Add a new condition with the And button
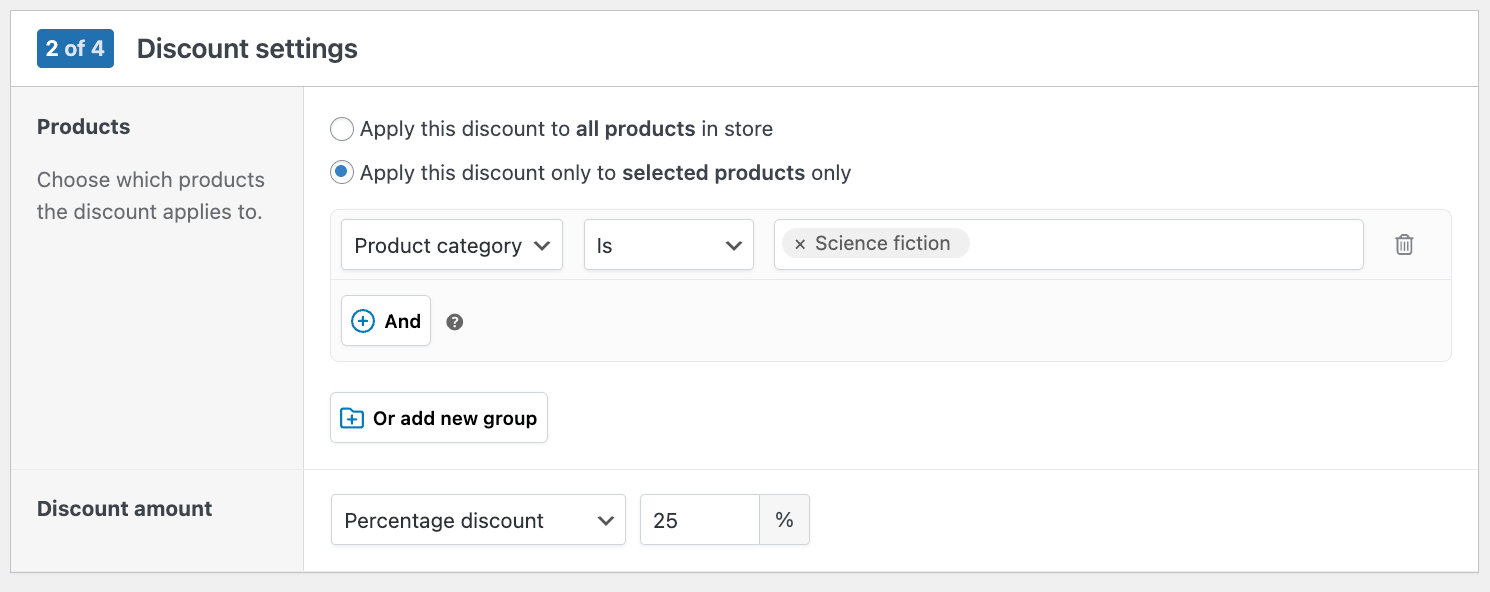The image size is (1490, 592). tap(386, 320)
